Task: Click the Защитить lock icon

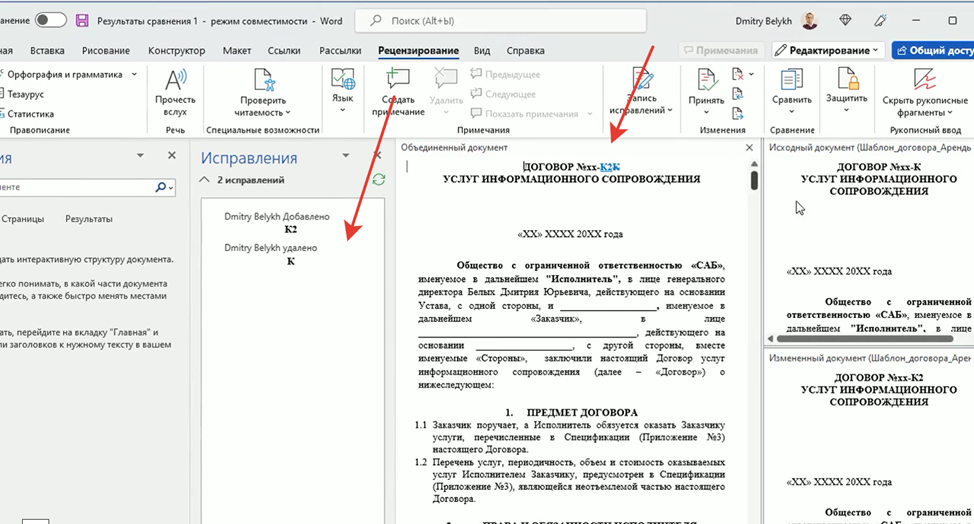Action: point(847,79)
